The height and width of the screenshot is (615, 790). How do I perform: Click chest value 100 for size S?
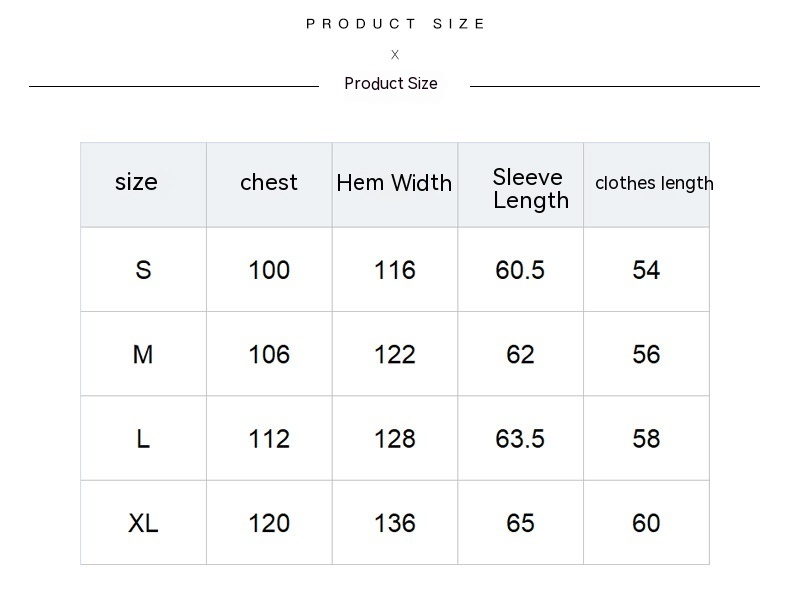click(269, 270)
